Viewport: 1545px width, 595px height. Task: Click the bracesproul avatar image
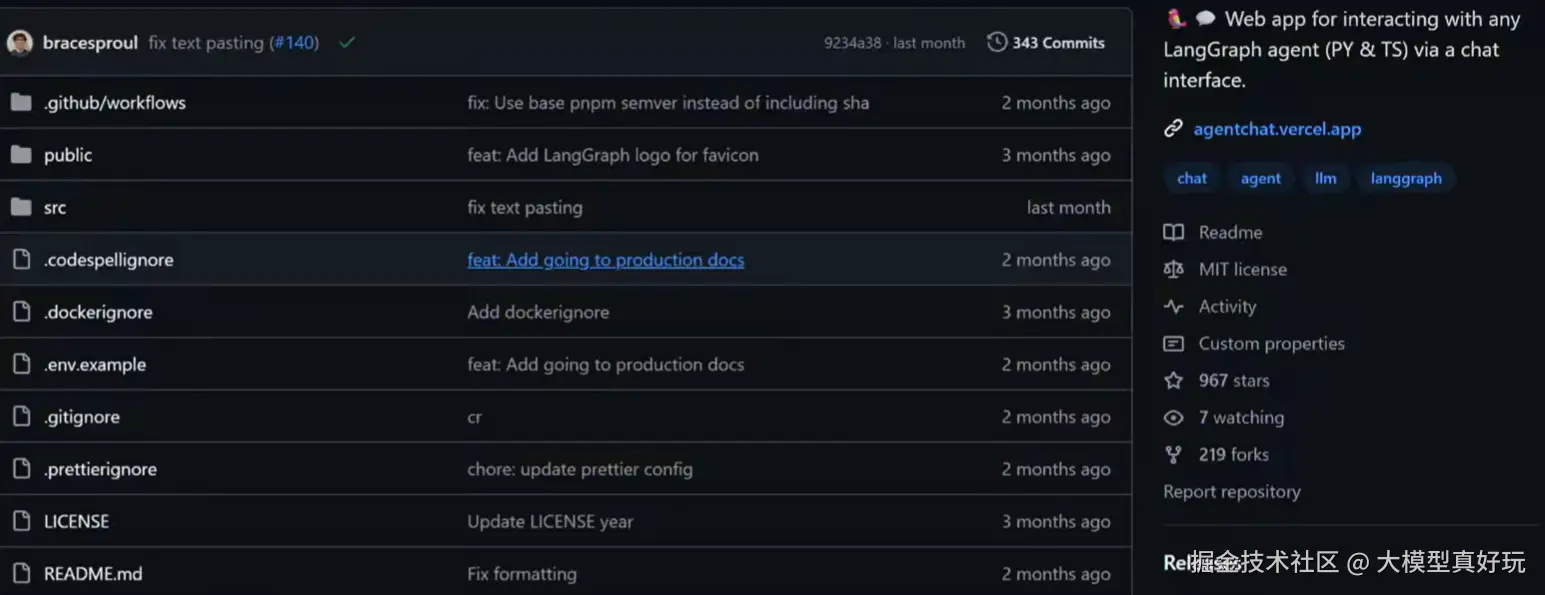(20, 43)
